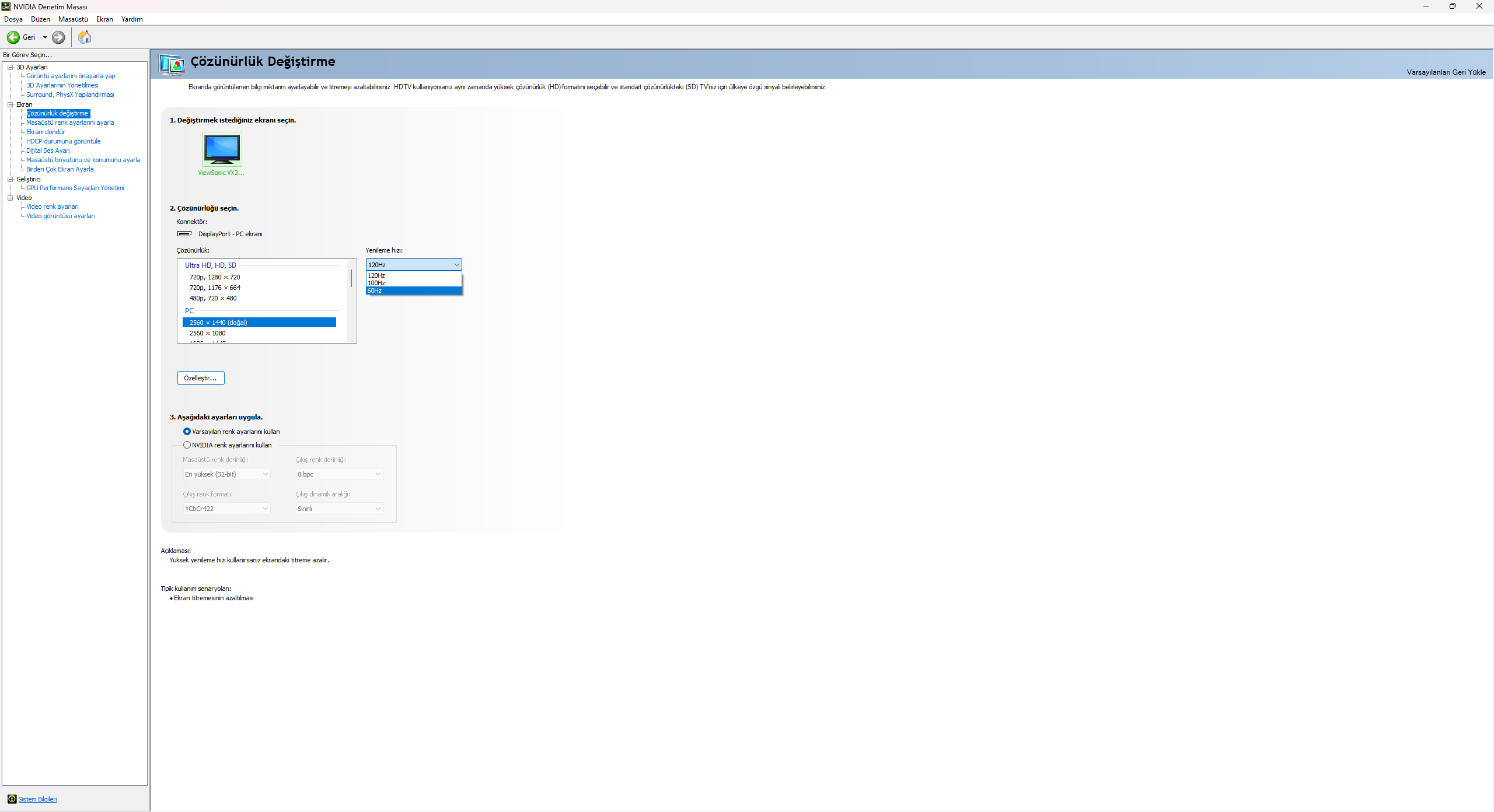This screenshot has width=1494, height=812.
Task: Click the Yenileme hızı combo box
Action: pyautogui.click(x=414, y=265)
